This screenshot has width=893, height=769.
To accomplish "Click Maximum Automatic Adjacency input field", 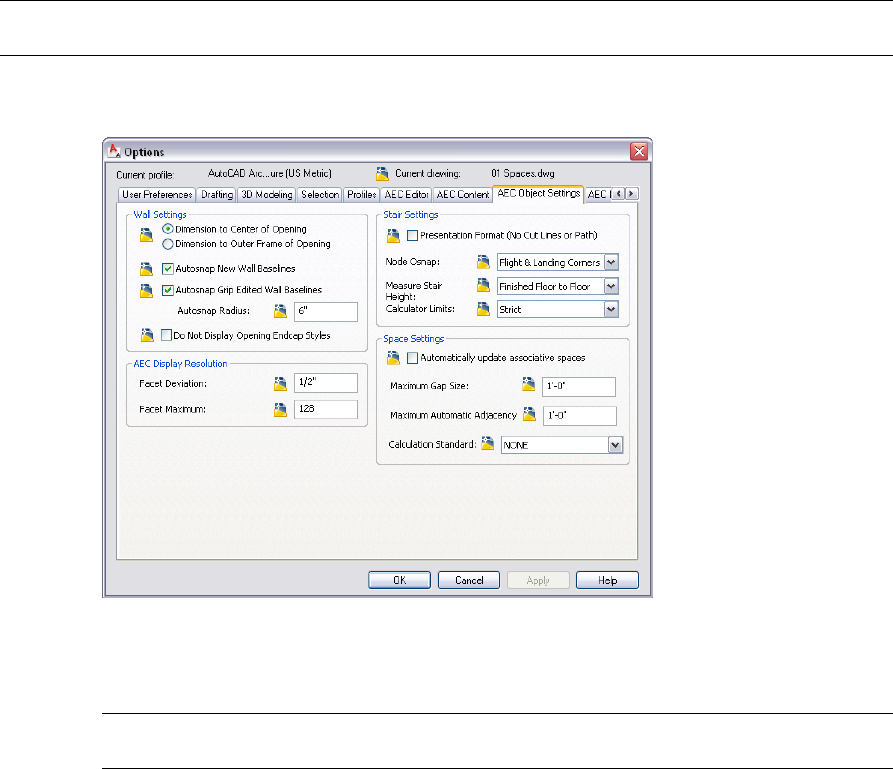I will [x=580, y=416].
